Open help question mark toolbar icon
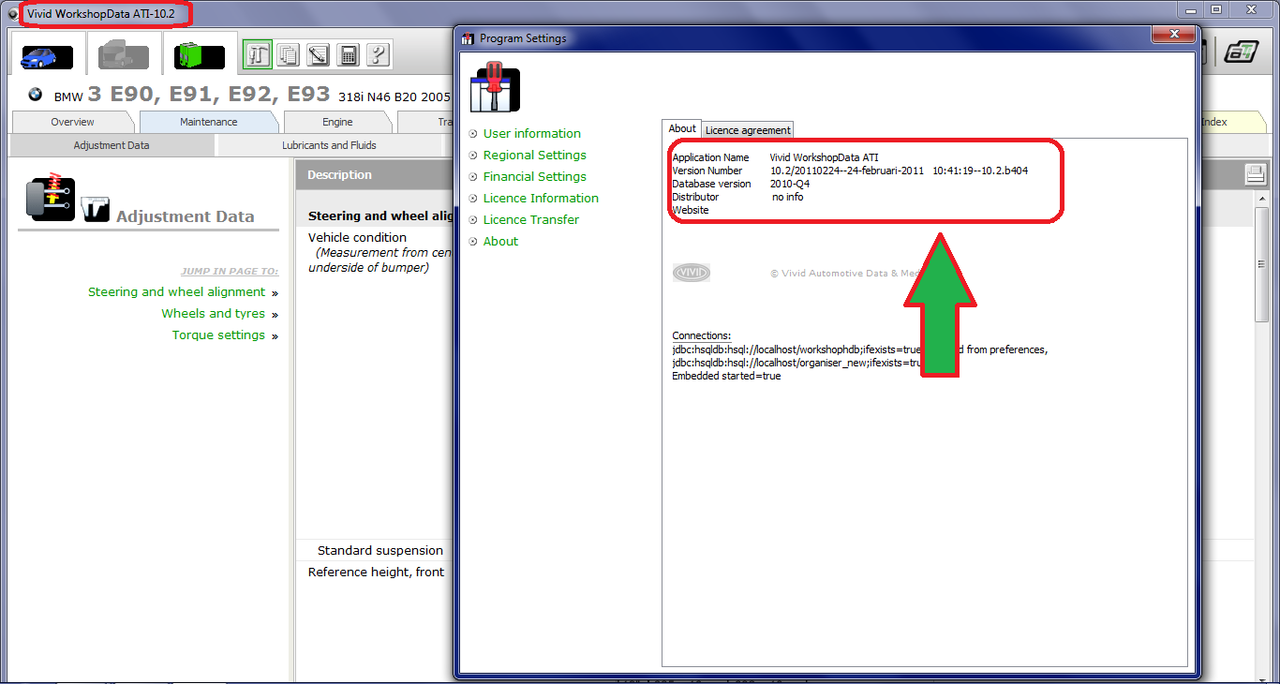 pyautogui.click(x=378, y=55)
